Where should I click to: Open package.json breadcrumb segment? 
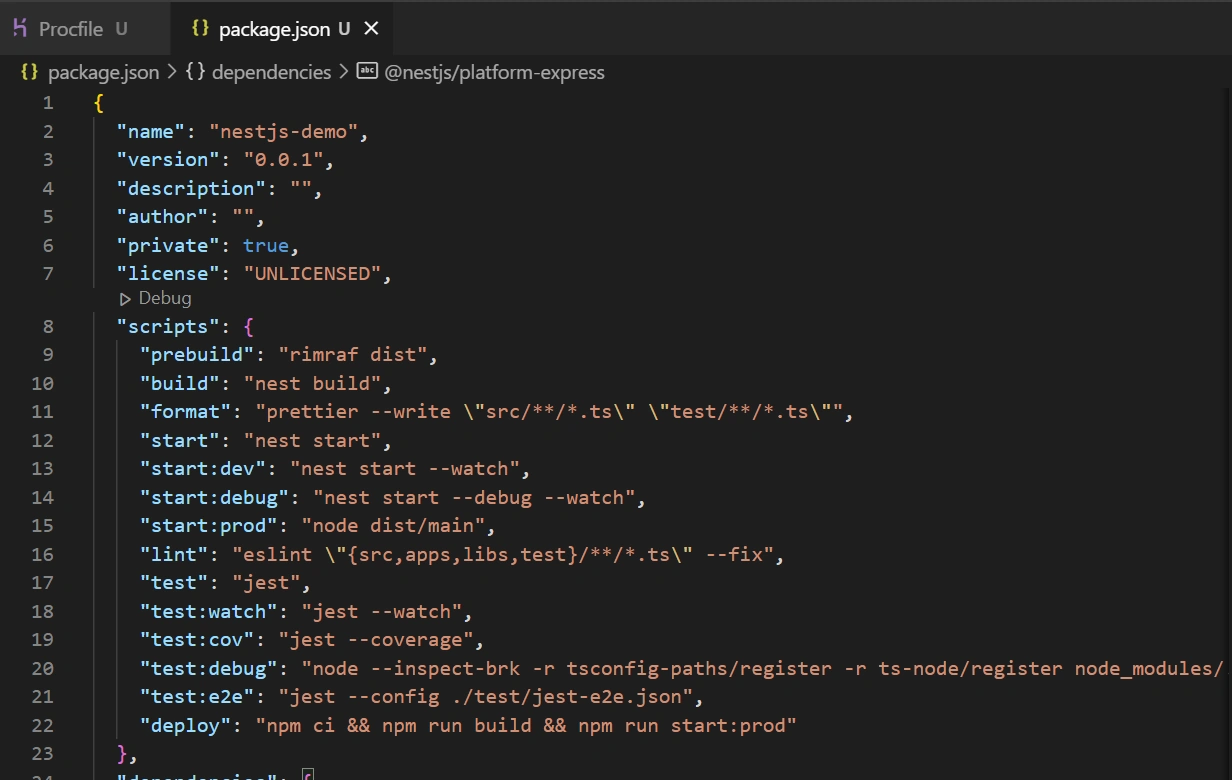(x=103, y=72)
